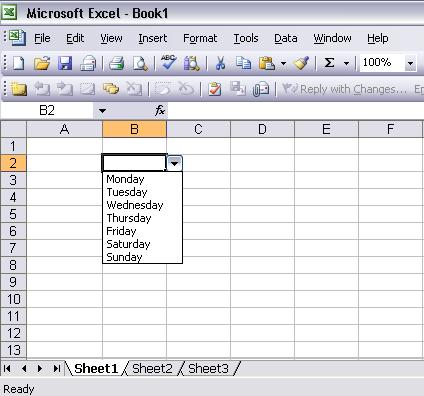
Task: Click the Print icon in the toolbar
Action: (x=116, y=63)
